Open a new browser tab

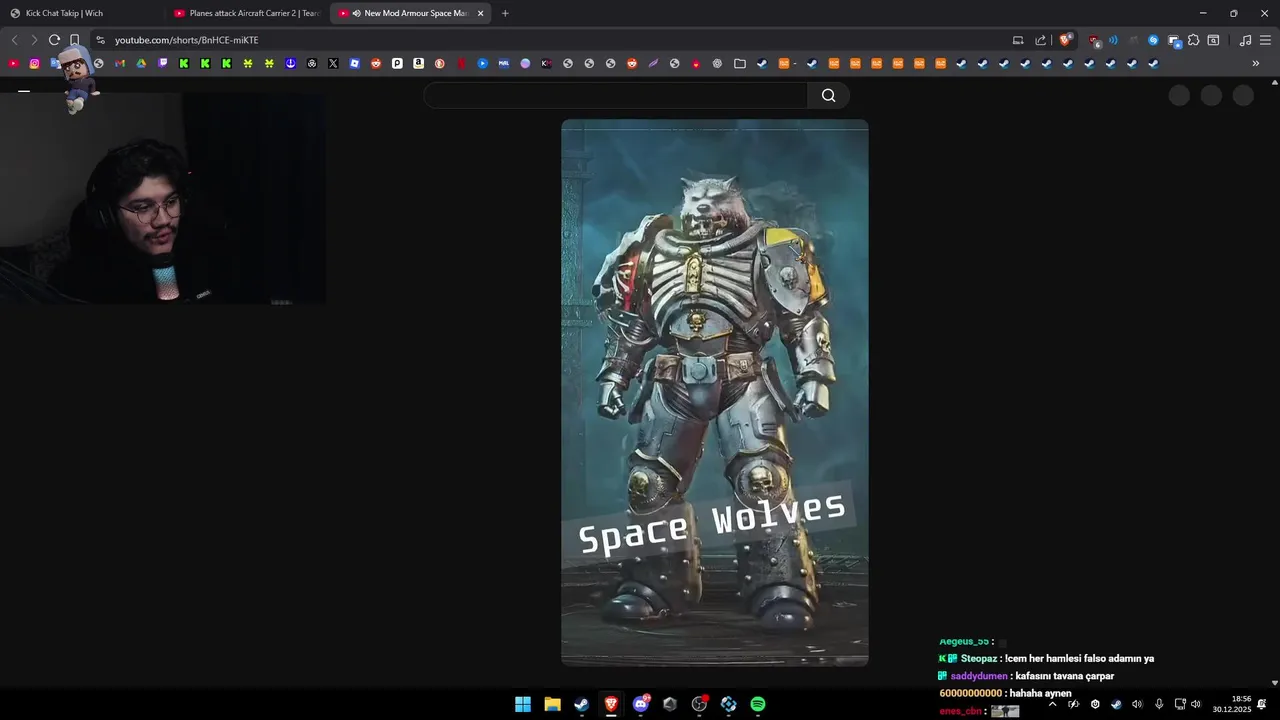505,13
